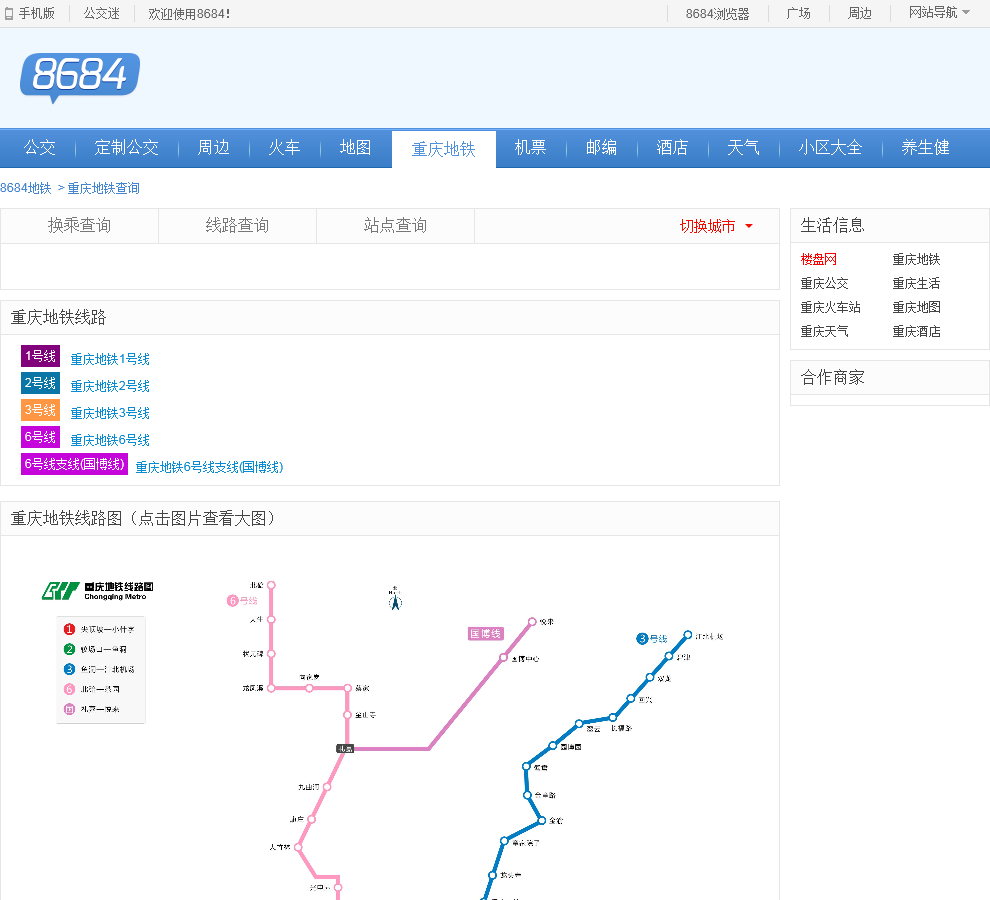Click the 国博线 label on the map
Image resolution: width=990 pixels, height=900 pixels.
[x=486, y=633]
